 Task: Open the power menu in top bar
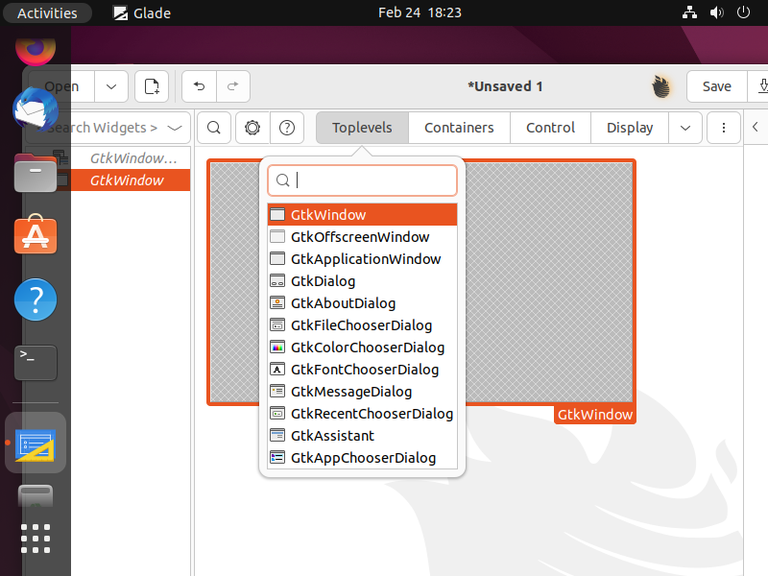(743, 12)
